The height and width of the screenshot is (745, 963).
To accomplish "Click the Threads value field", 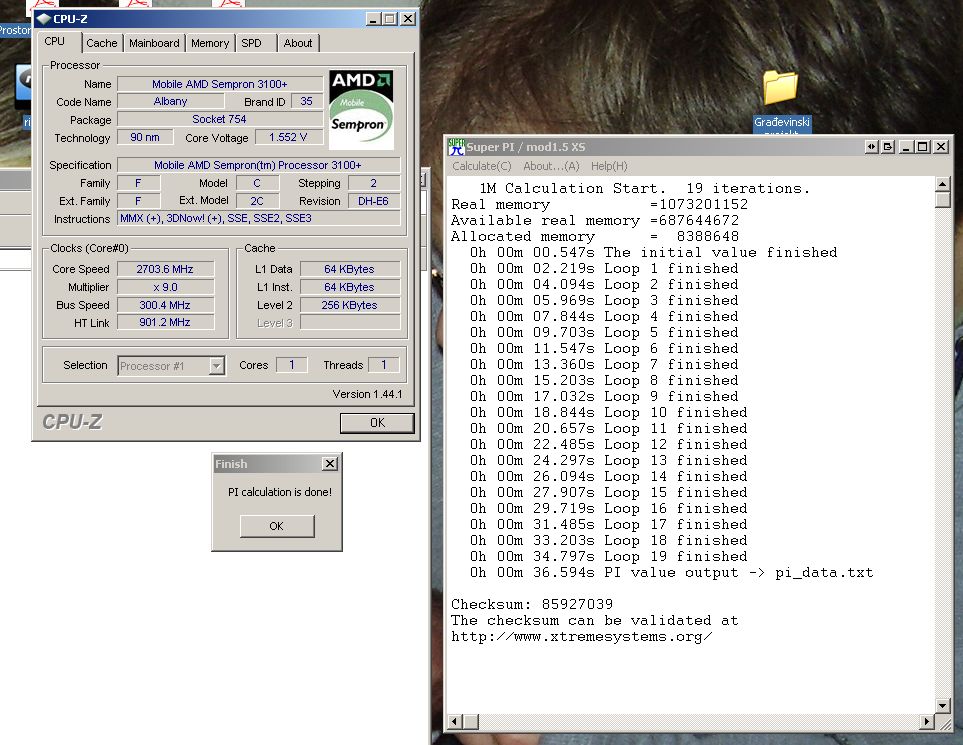I will (384, 365).
